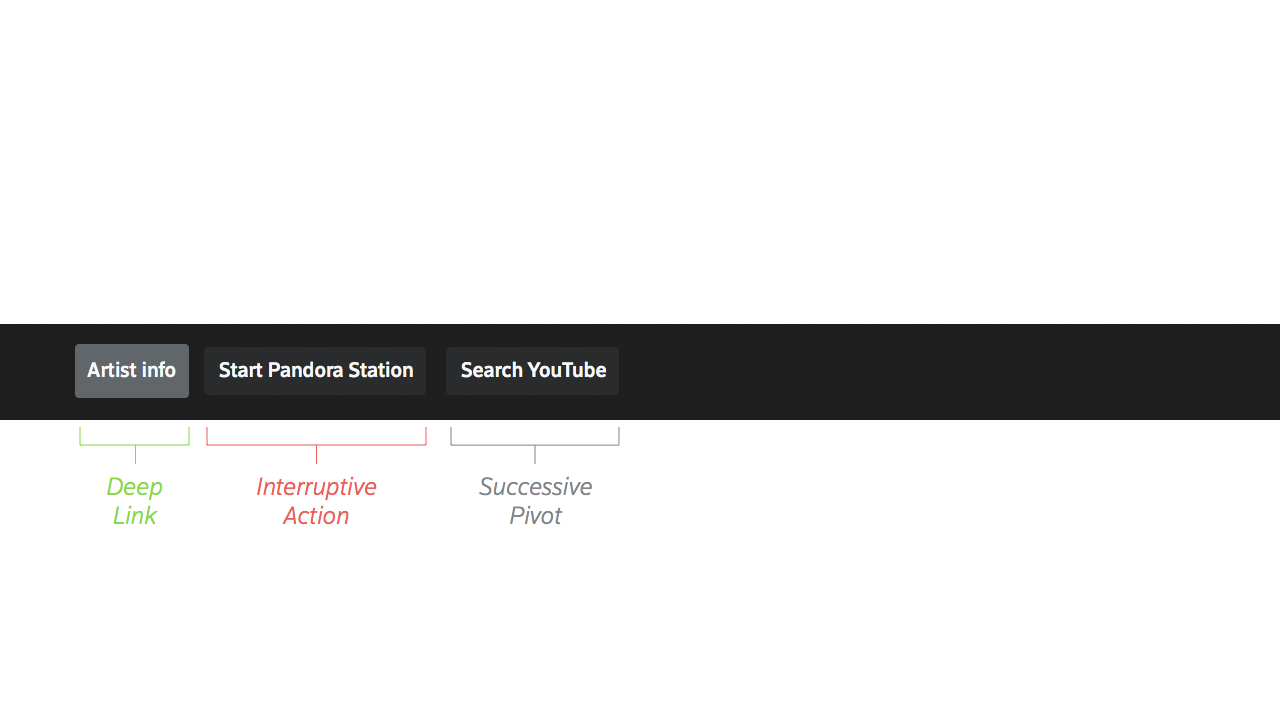Click the gray word Pivot

[535, 516]
